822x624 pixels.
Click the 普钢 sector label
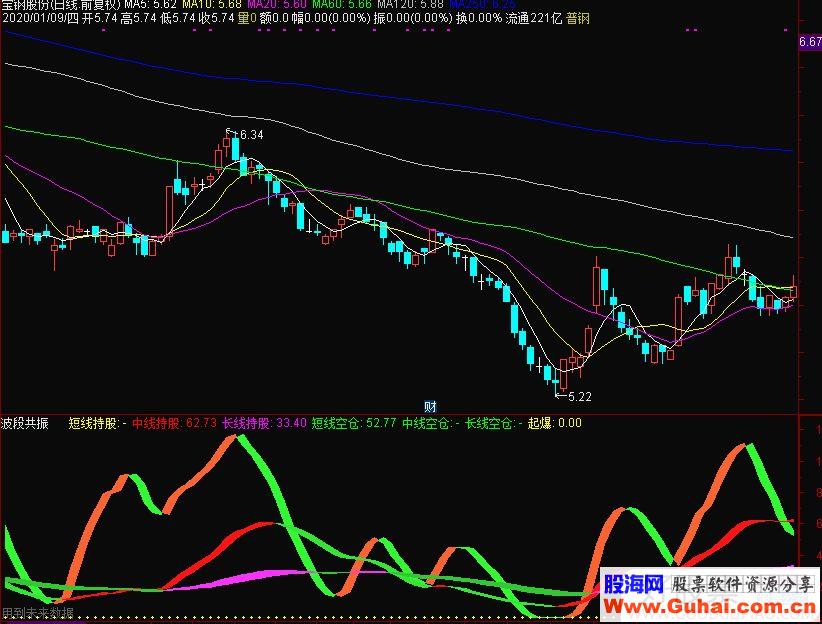click(578, 18)
